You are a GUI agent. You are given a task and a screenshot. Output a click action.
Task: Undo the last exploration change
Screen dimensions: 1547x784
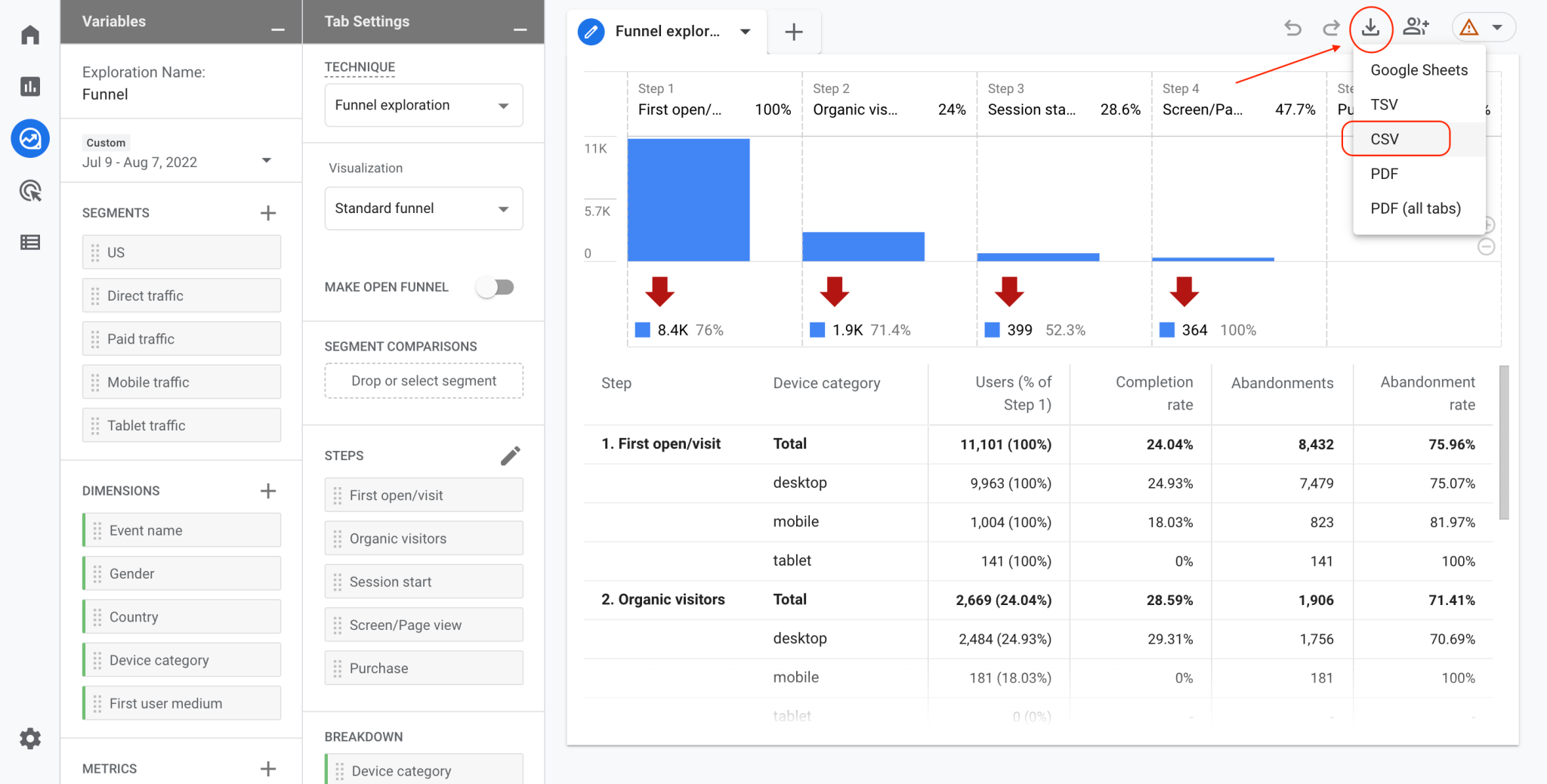point(1292,27)
